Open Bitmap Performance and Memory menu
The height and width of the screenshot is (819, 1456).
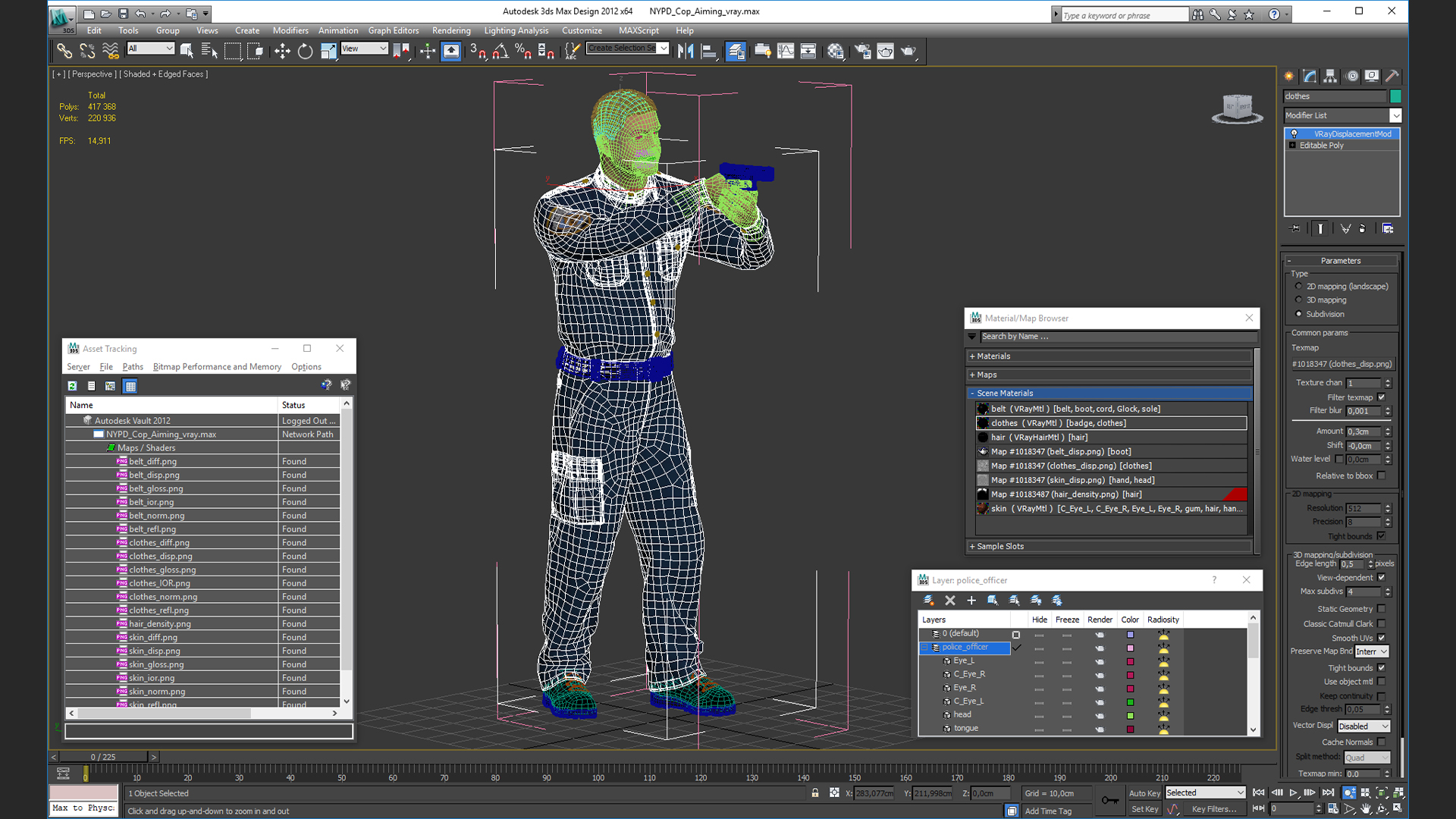coord(217,367)
